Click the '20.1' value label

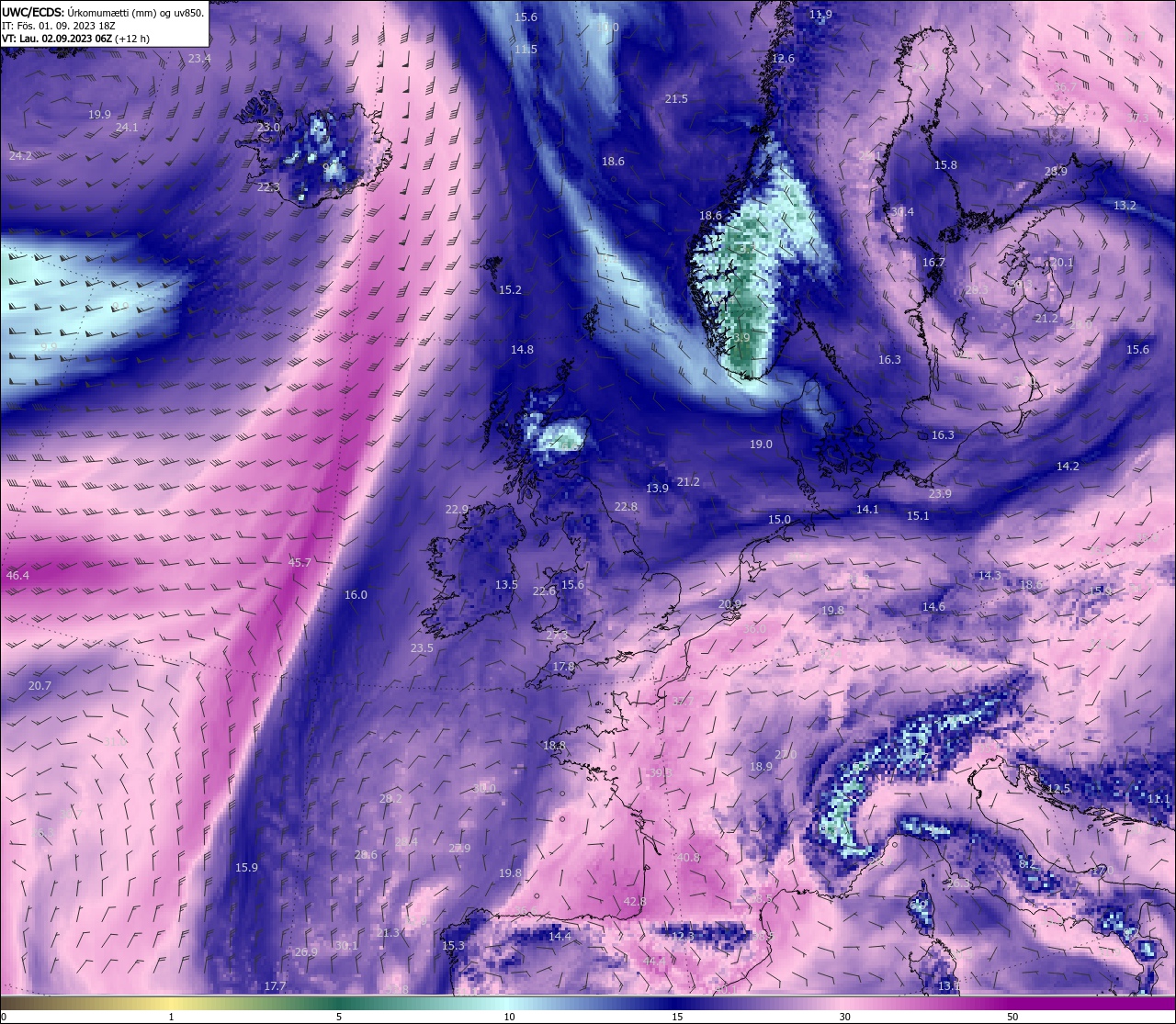click(1062, 263)
